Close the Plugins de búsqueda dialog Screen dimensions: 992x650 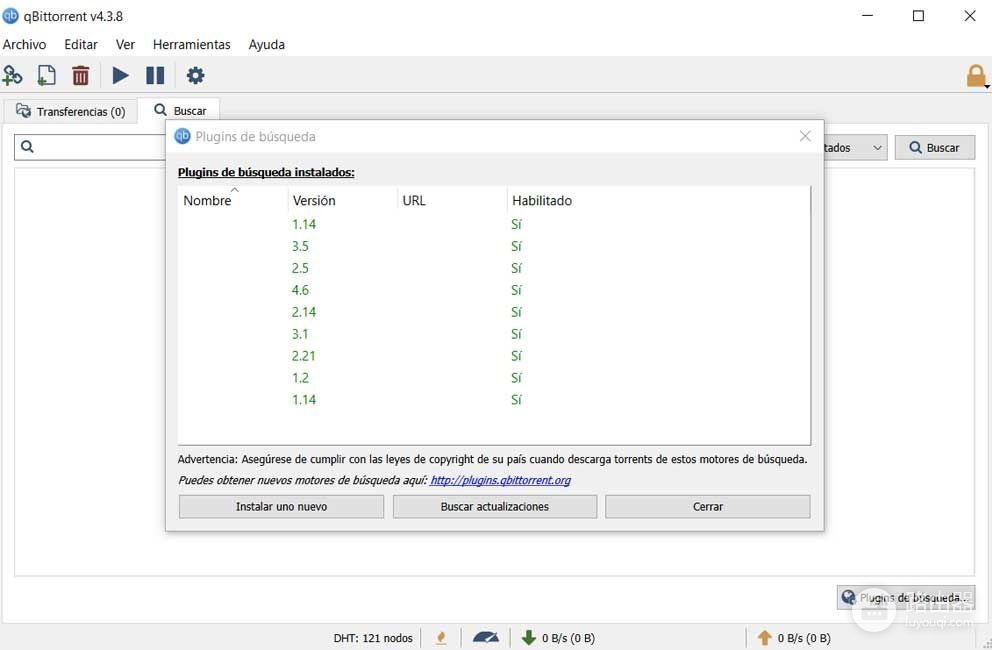[x=805, y=136]
